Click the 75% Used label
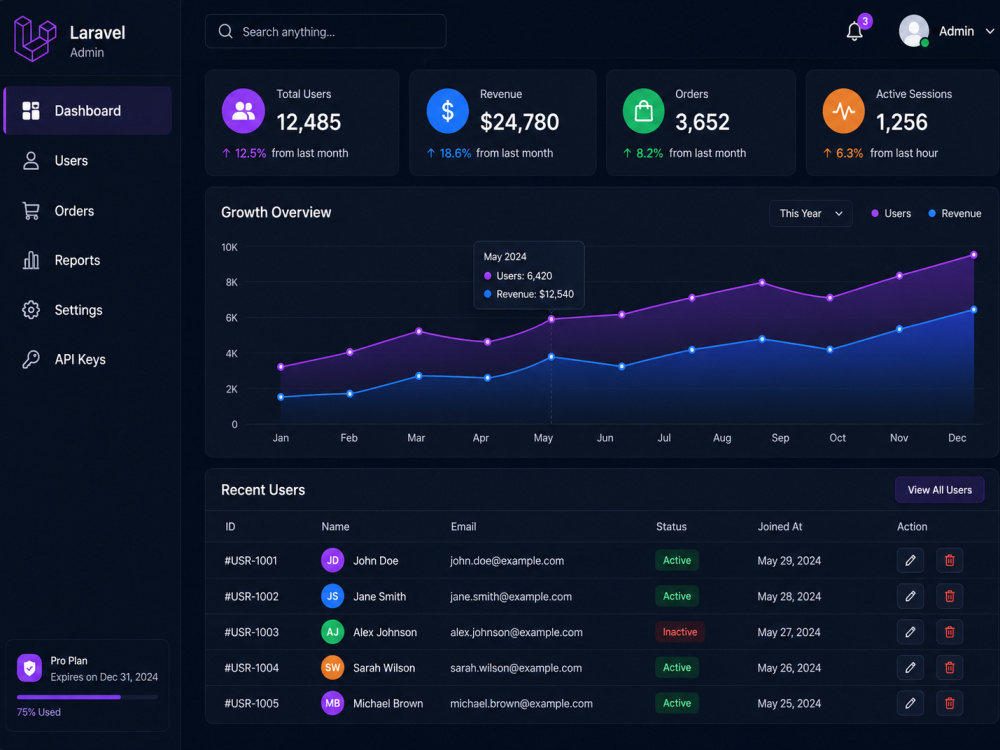The height and width of the screenshot is (750, 1000). 39,712
